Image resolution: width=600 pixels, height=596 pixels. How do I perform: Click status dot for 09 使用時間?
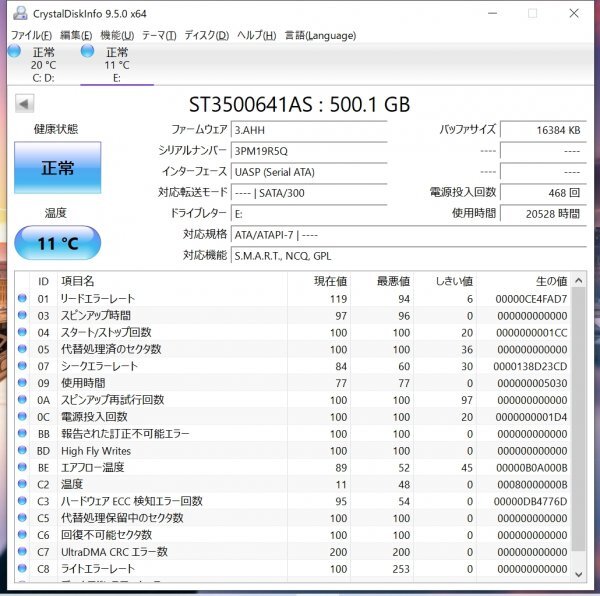click(22, 383)
